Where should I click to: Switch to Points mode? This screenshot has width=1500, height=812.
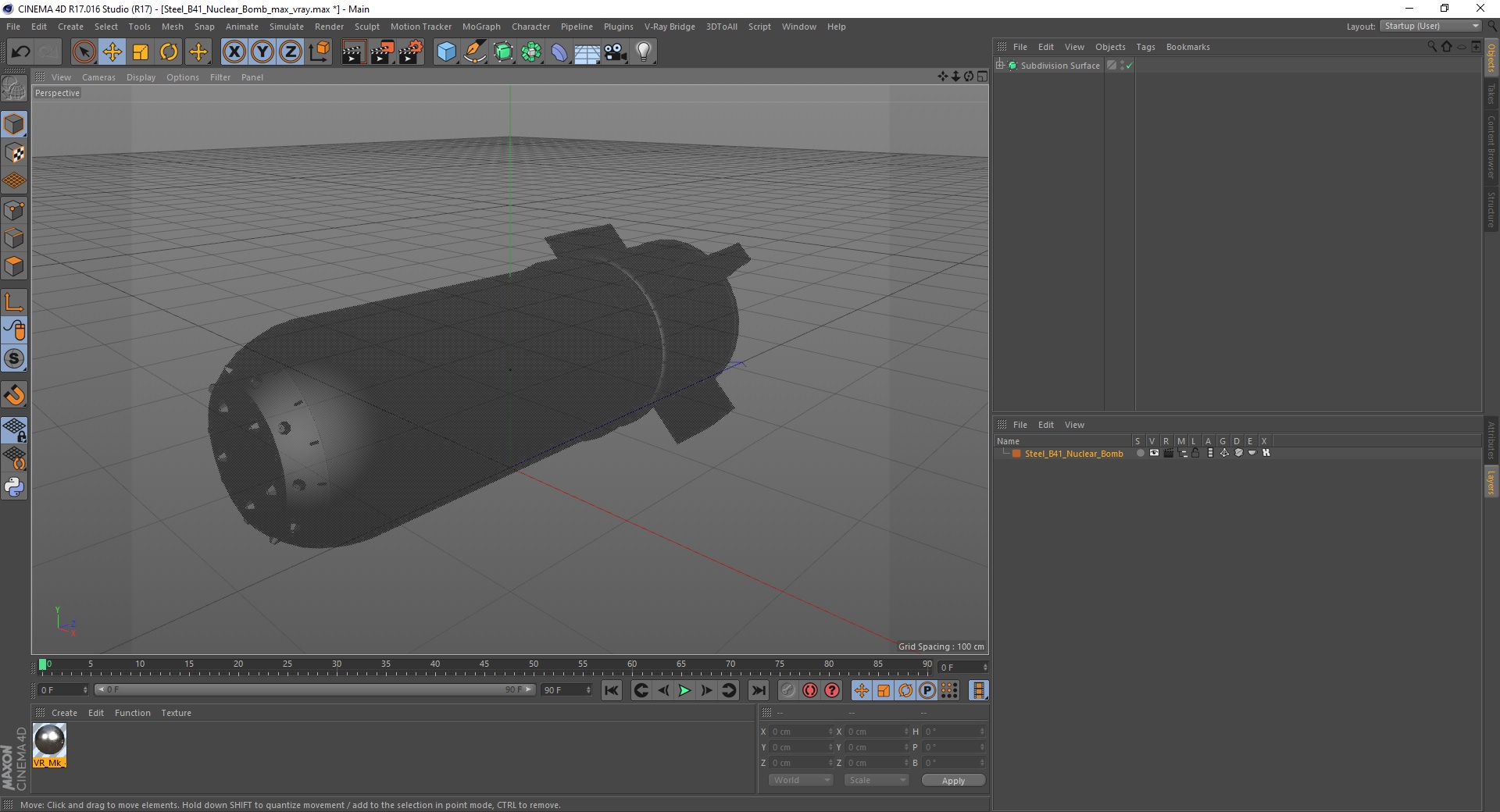point(14,210)
